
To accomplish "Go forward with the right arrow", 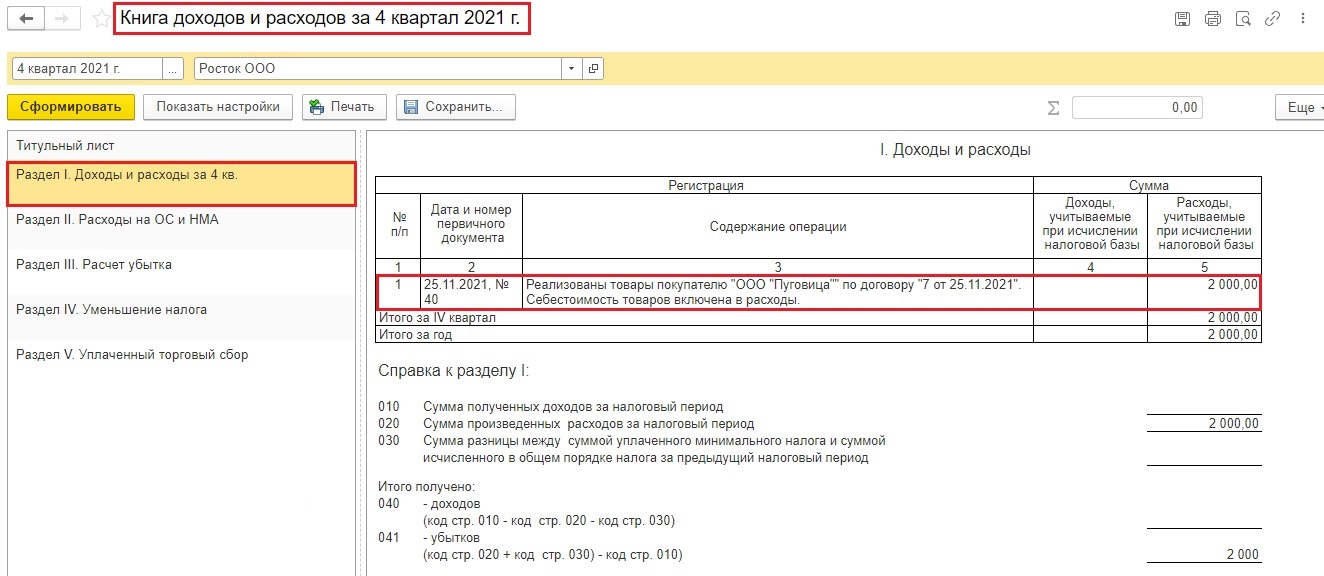I will pos(62,19).
